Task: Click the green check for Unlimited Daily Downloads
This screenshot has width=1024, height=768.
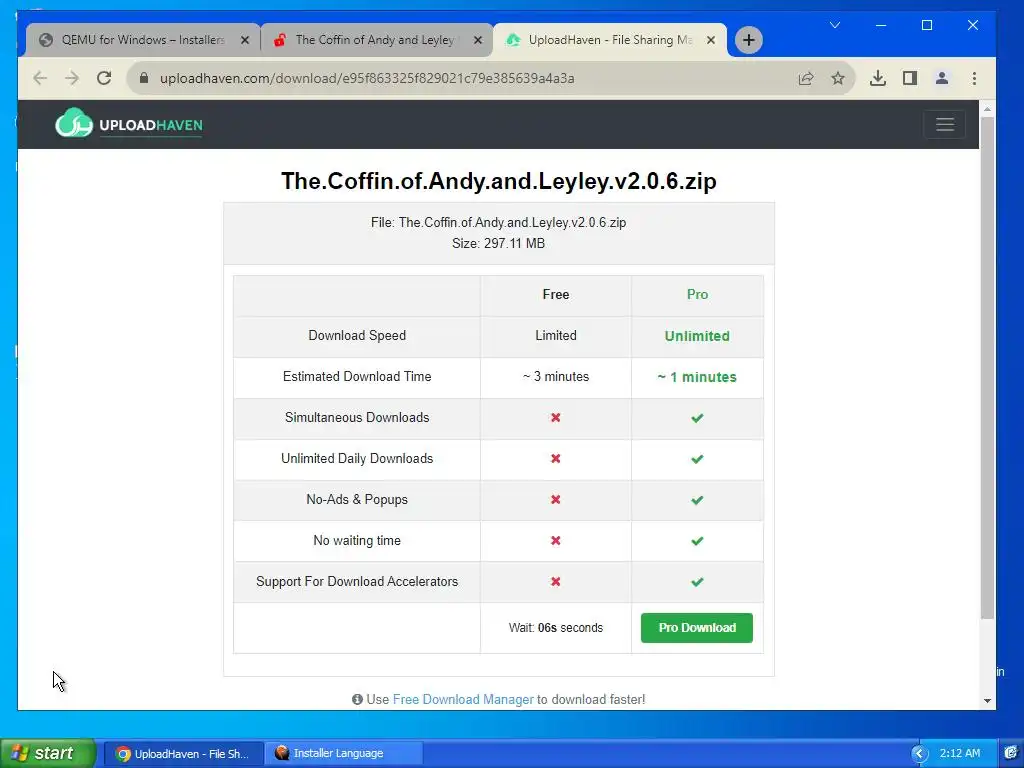Action: [697, 459]
